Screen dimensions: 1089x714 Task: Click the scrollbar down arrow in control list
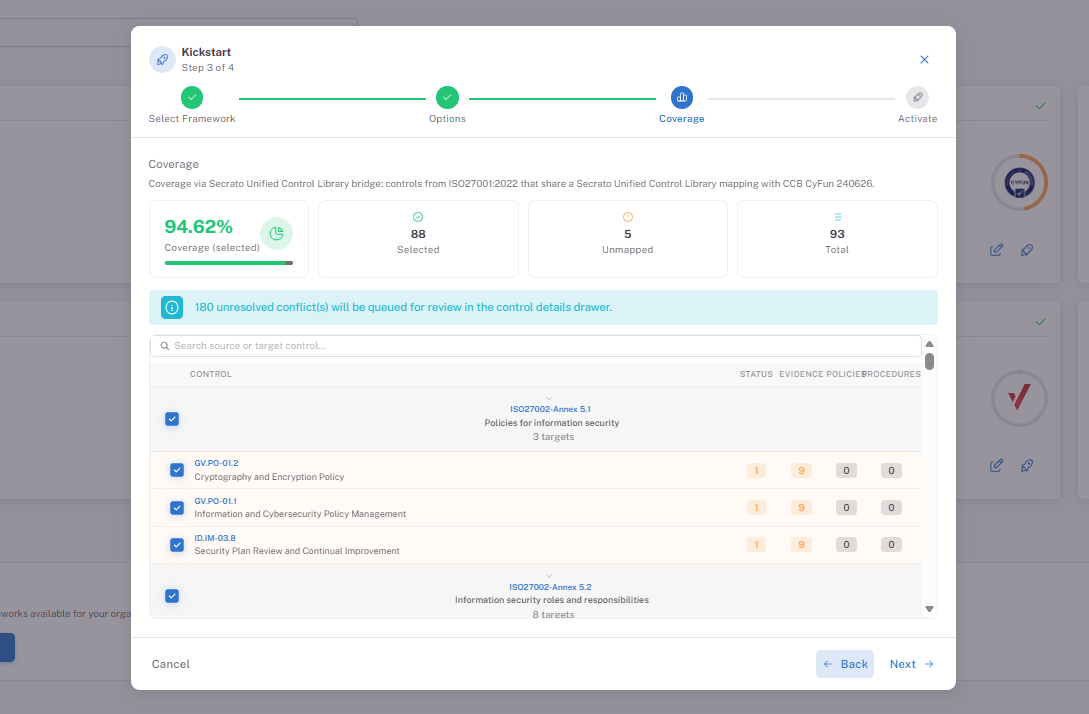click(x=929, y=609)
